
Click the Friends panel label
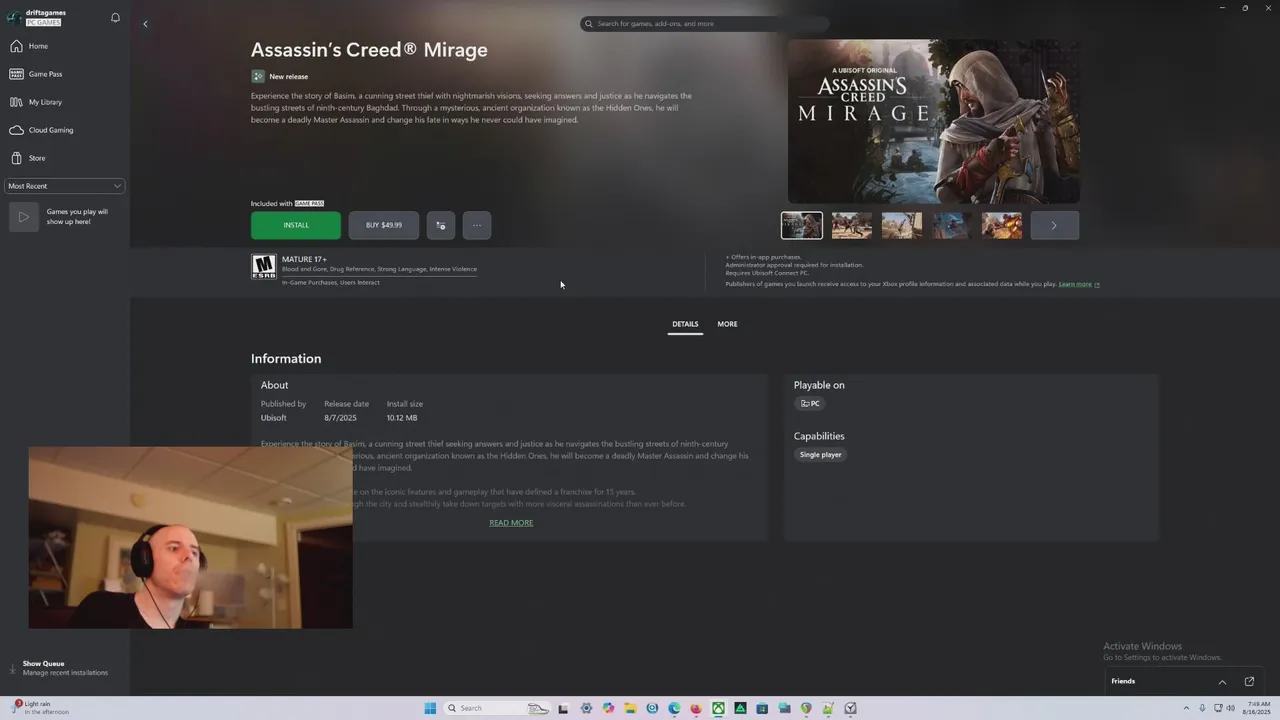click(1123, 682)
